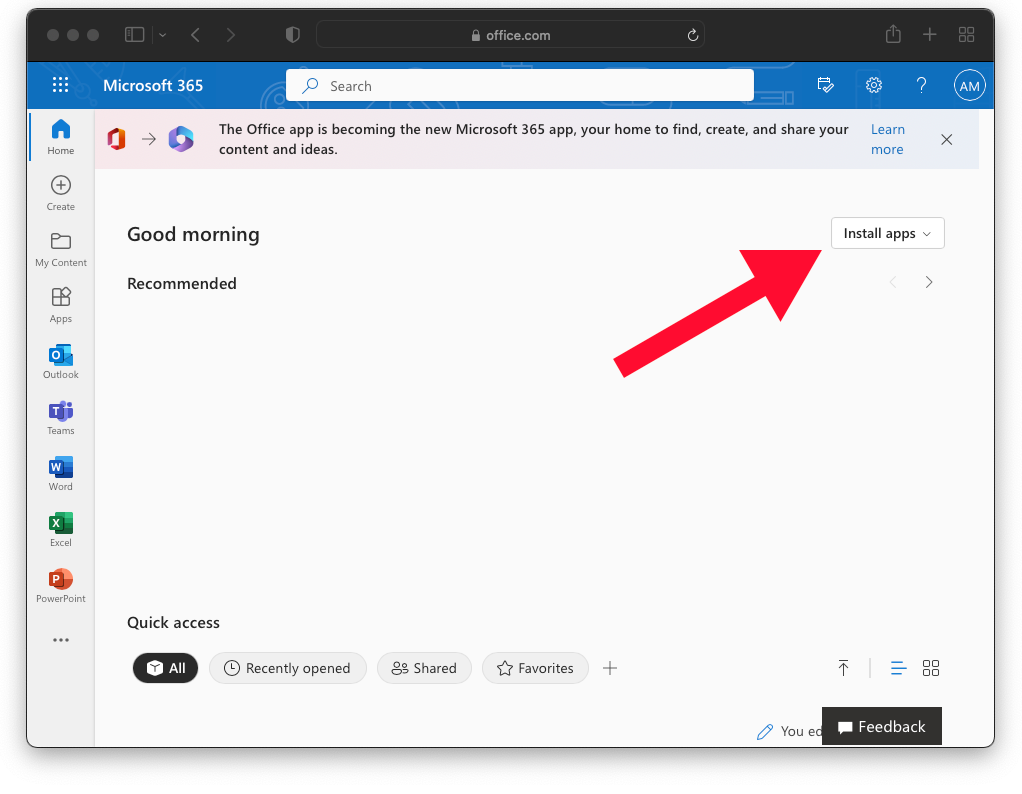This screenshot has height=794, width=1022.
Task: Show more apps via ellipsis
Action: (61, 640)
